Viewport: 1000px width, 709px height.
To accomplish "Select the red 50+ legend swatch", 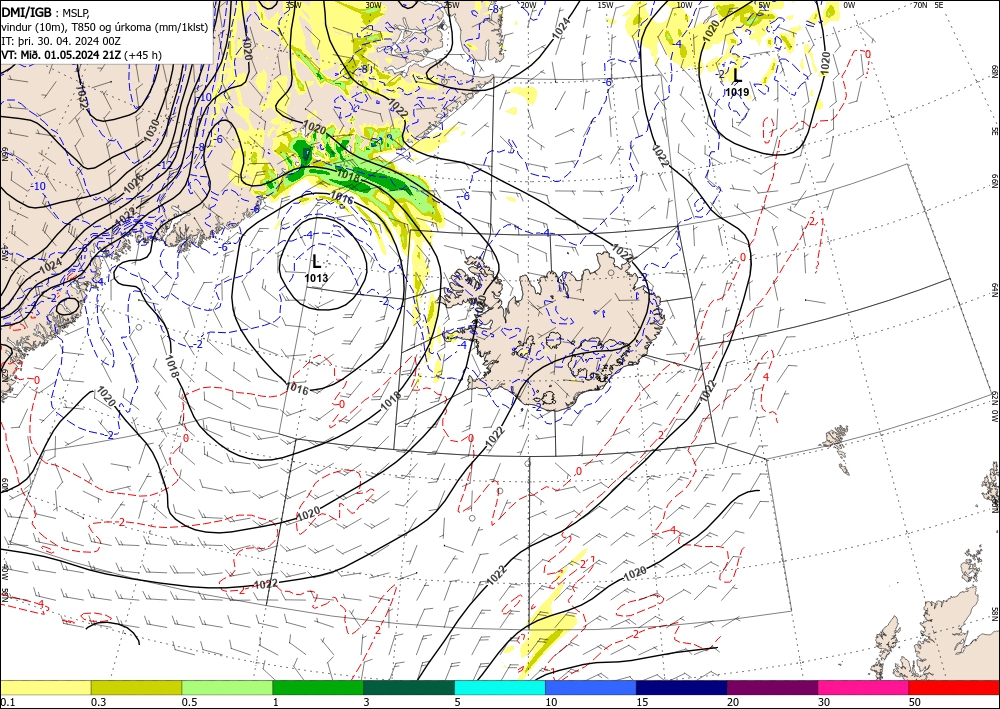I will click(x=954, y=687).
